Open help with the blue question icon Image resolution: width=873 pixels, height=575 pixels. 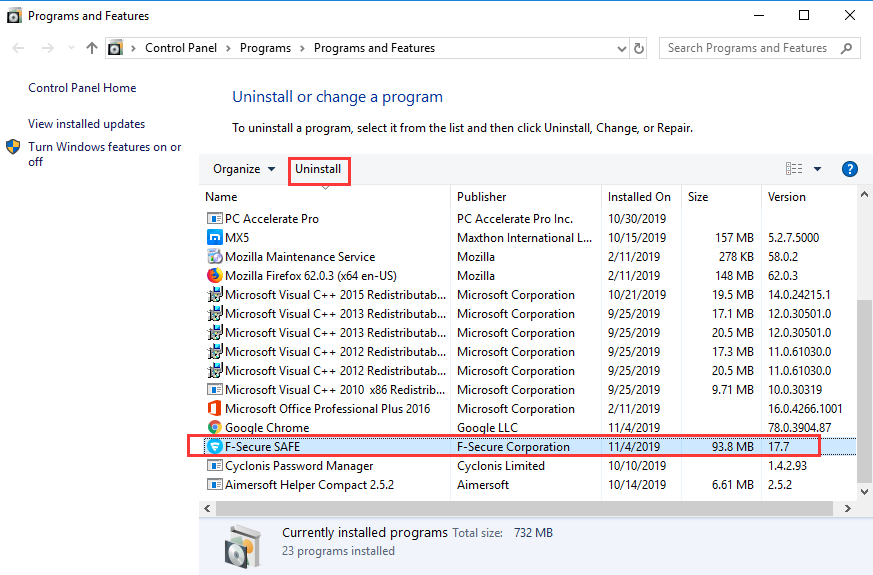pyautogui.click(x=850, y=169)
